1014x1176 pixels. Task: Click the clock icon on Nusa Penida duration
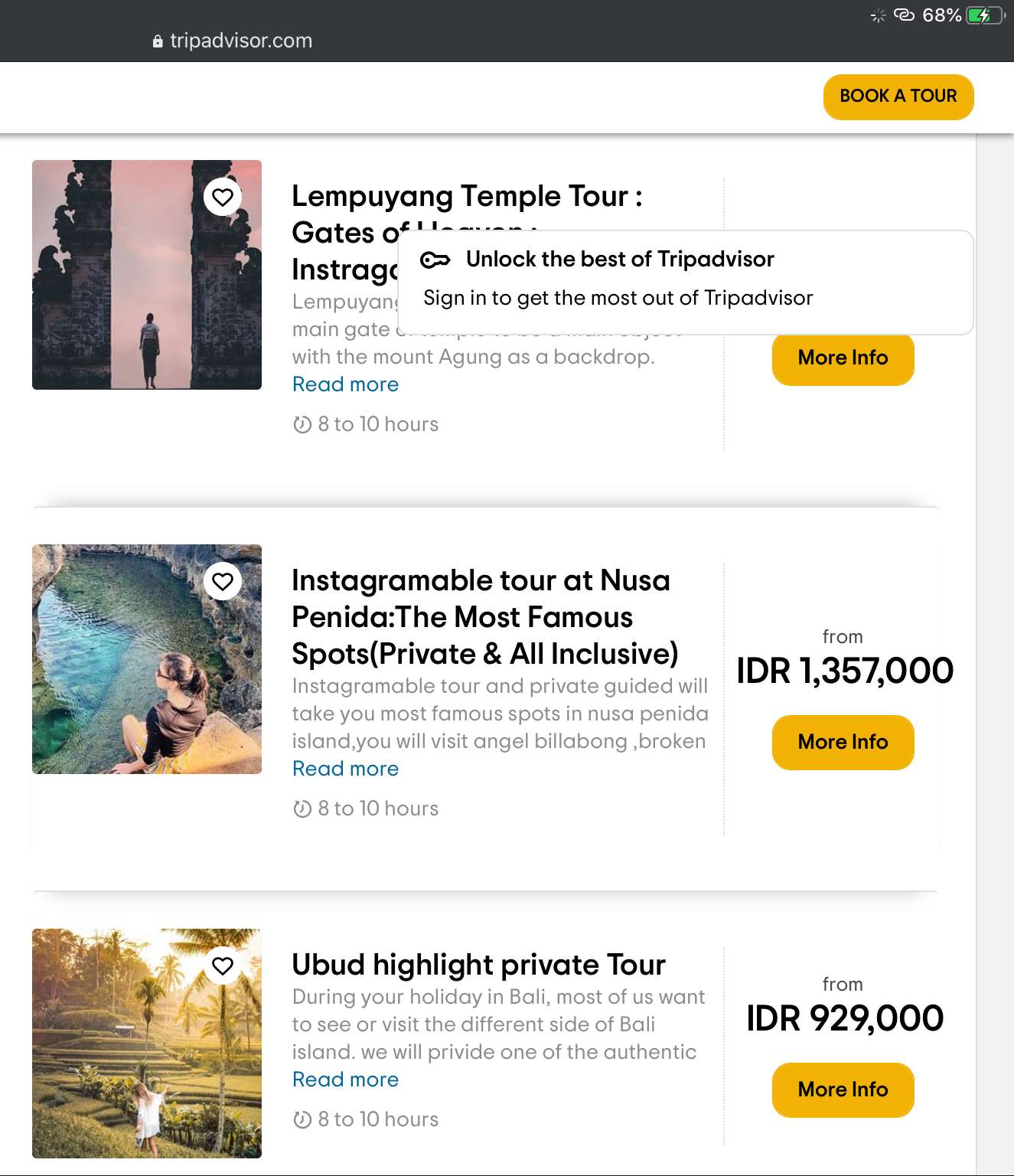[302, 808]
